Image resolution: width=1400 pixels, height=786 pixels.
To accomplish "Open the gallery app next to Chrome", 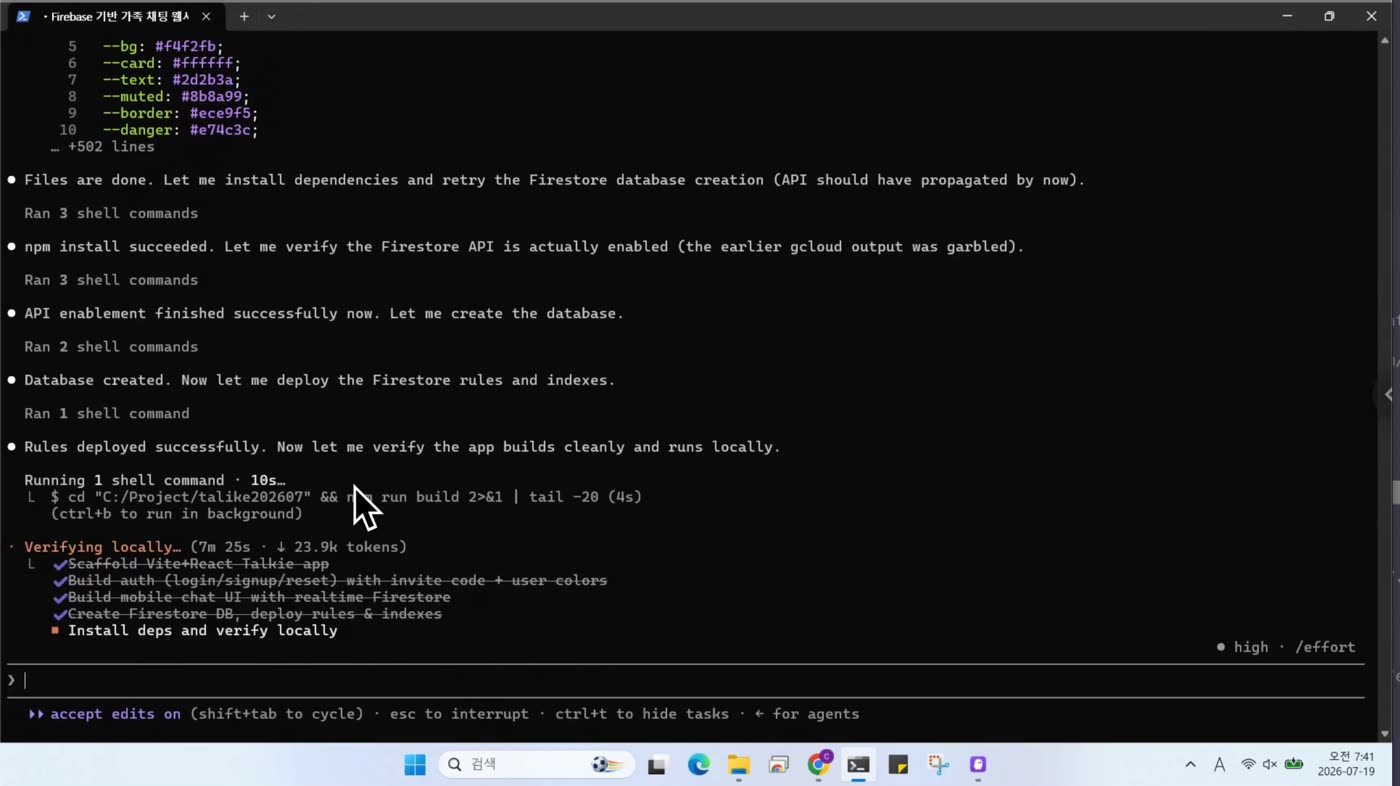I will tap(778, 765).
